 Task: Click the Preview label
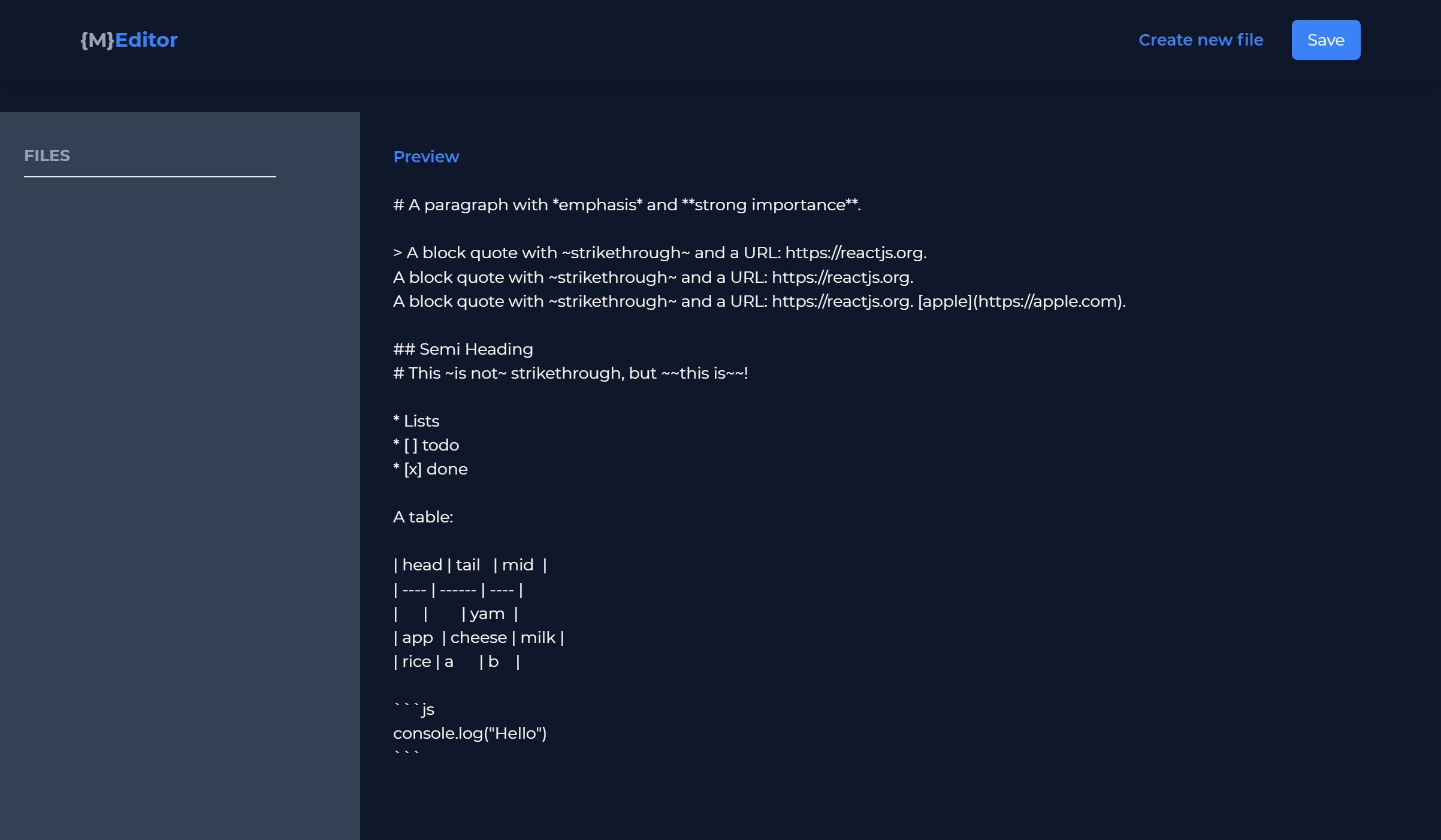426,156
